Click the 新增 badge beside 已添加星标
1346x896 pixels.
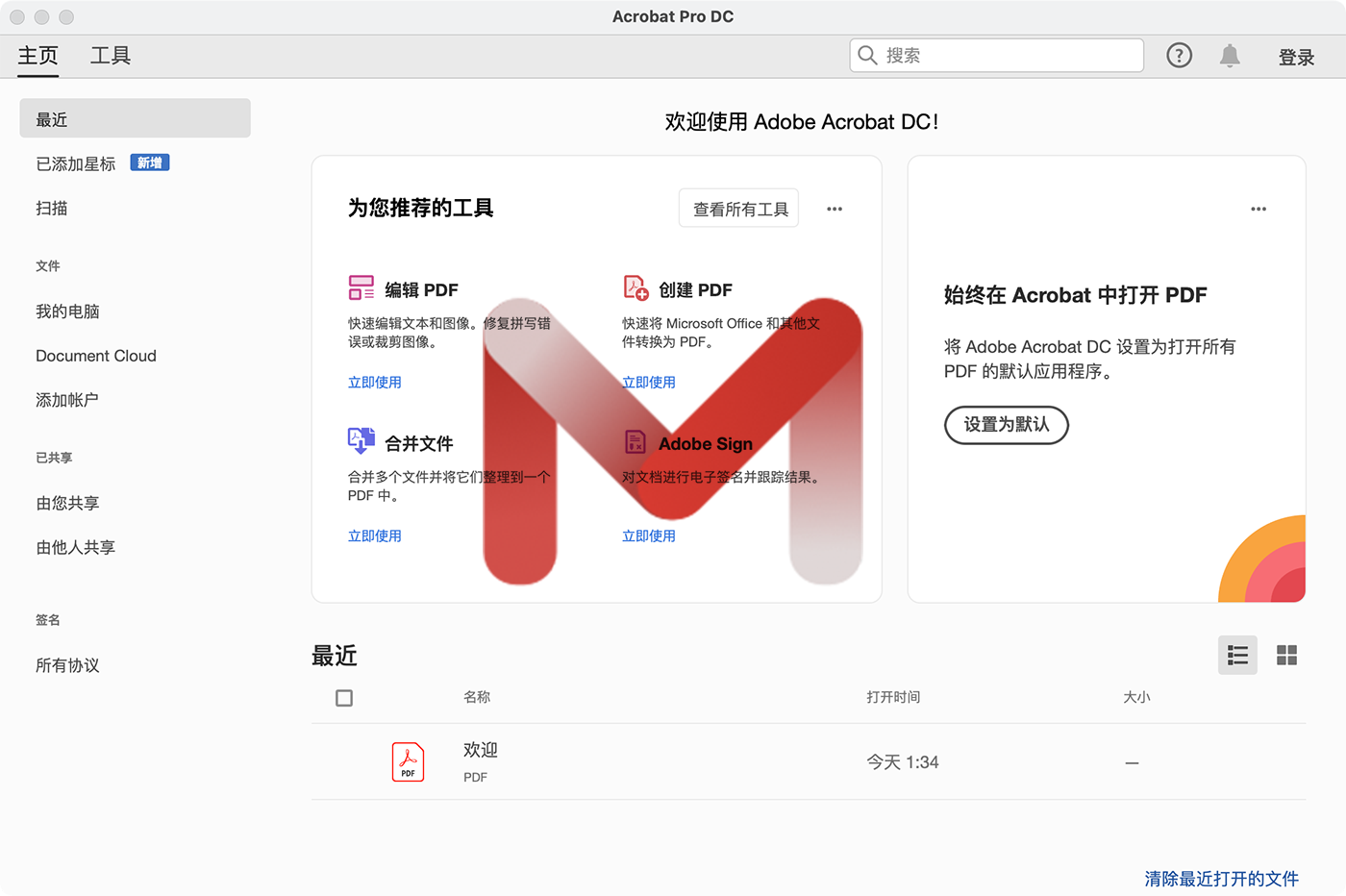pos(150,163)
